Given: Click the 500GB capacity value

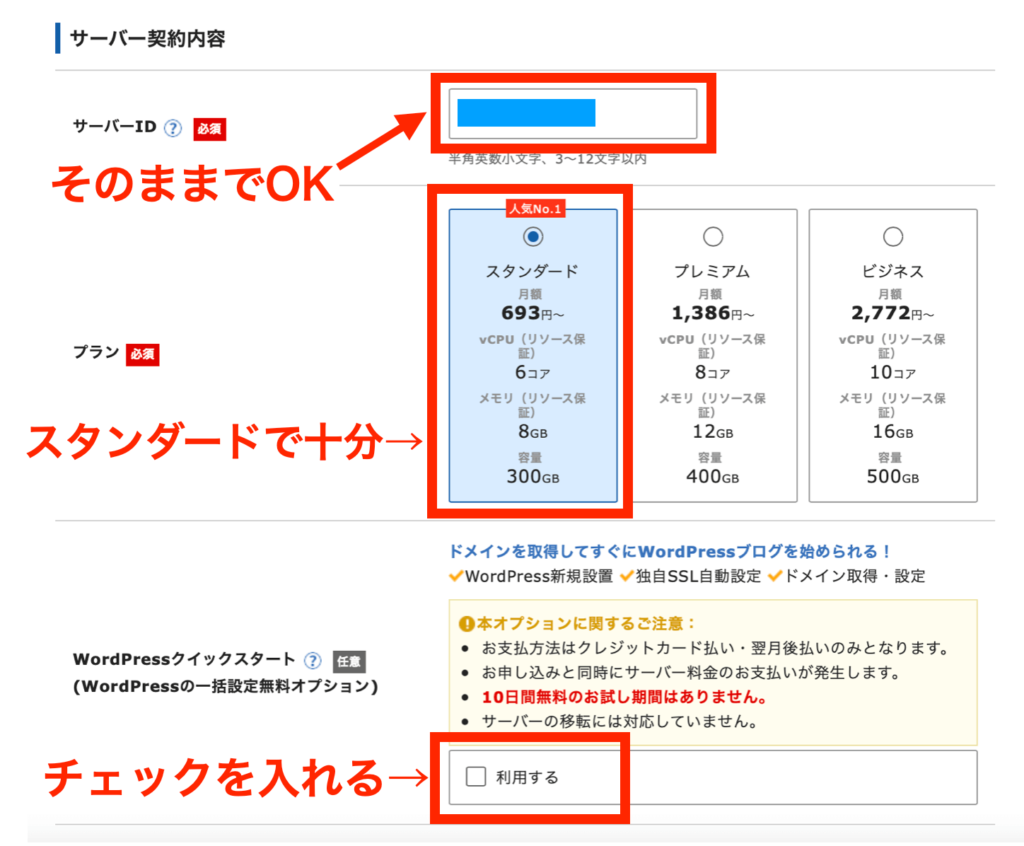Looking at the screenshot, I should tap(893, 477).
